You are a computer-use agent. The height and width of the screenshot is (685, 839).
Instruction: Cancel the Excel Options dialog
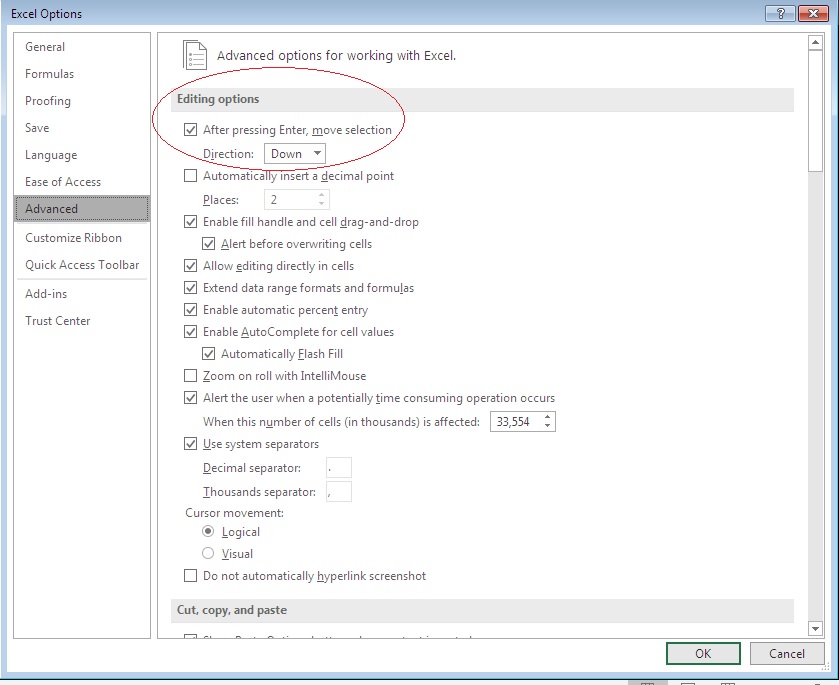point(786,653)
